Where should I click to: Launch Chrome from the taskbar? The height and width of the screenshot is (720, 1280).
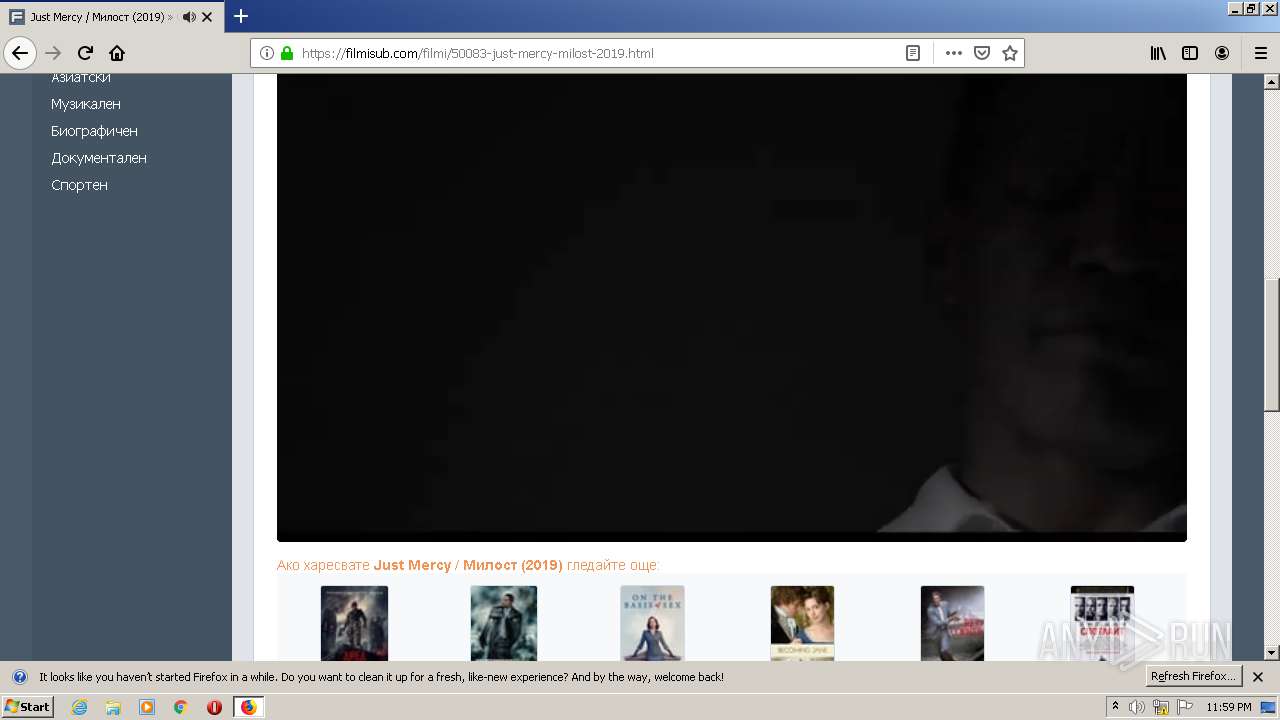181,707
